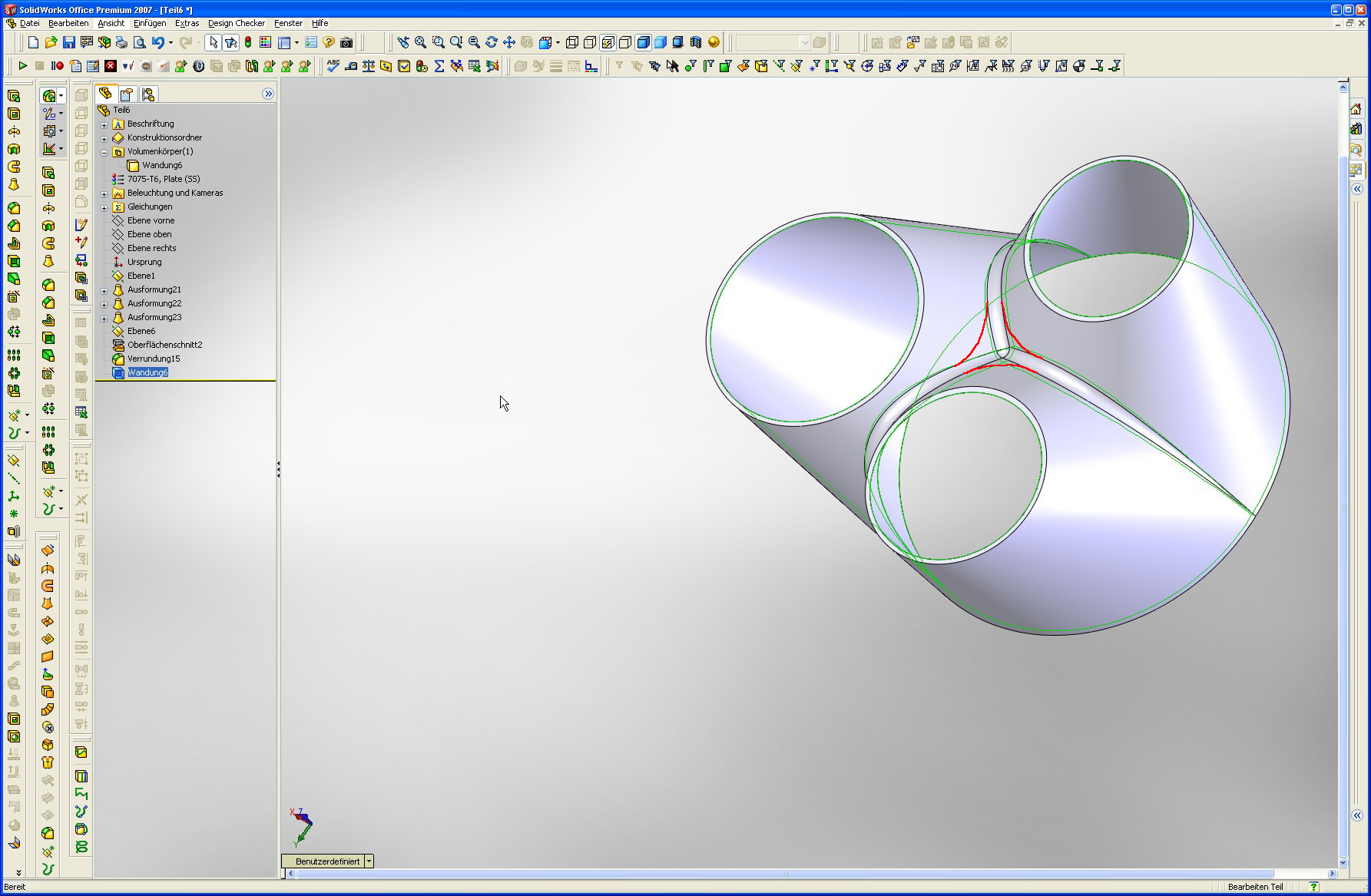Activate the Pan view arrows tool
This screenshot has width=1371, height=896.
tap(508, 42)
